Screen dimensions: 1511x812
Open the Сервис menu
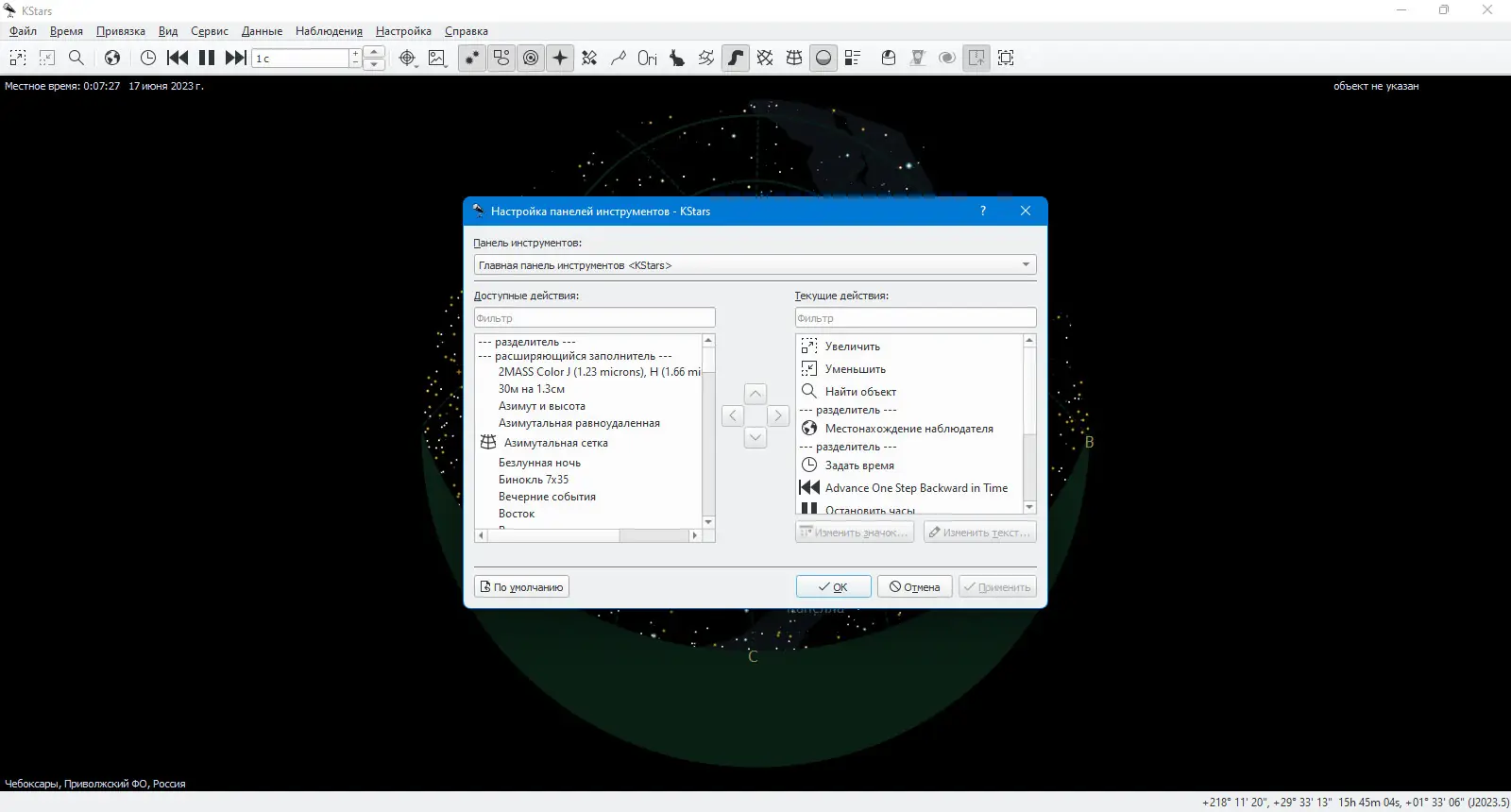pos(210,31)
